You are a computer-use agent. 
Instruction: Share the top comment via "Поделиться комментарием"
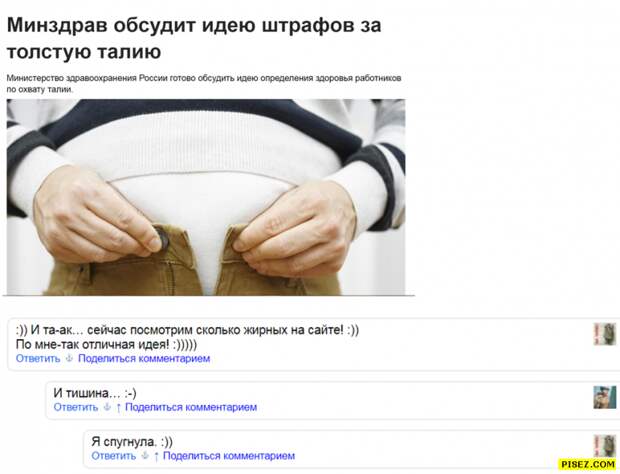[144, 359]
